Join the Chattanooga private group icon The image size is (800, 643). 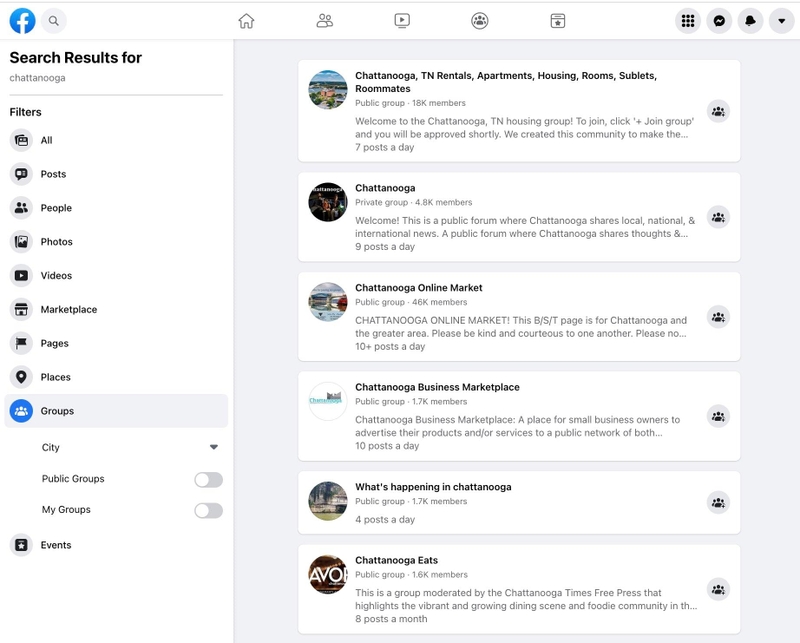point(718,217)
